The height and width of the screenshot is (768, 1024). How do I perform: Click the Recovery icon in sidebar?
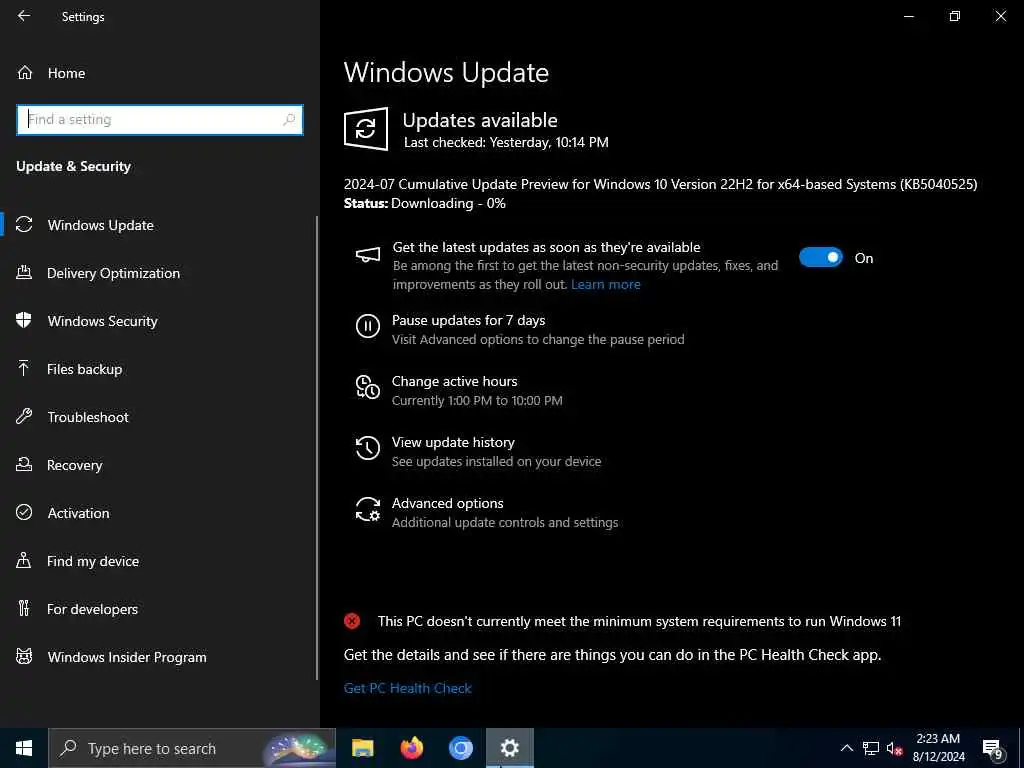pyautogui.click(x=24, y=464)
